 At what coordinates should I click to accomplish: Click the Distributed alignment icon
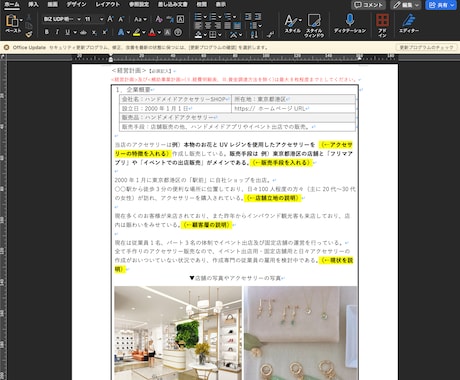pyautogui.click(x=237, y=26)
